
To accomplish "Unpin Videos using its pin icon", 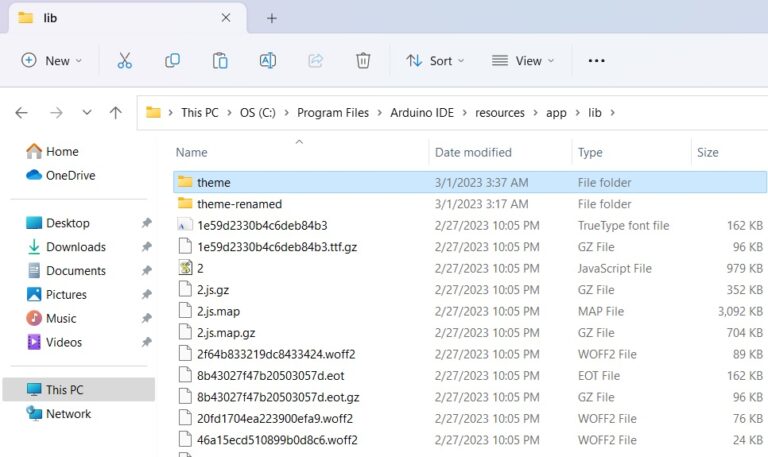I will click(x=146, y=342).
